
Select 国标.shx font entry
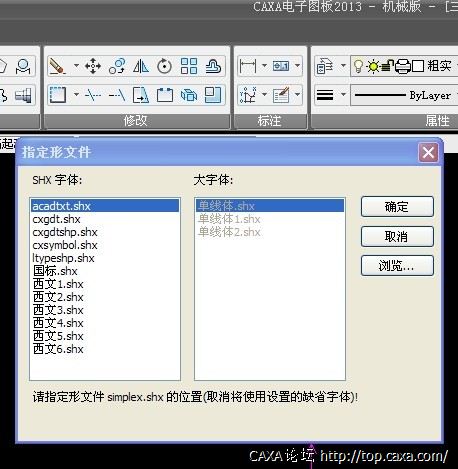[105, 271]
